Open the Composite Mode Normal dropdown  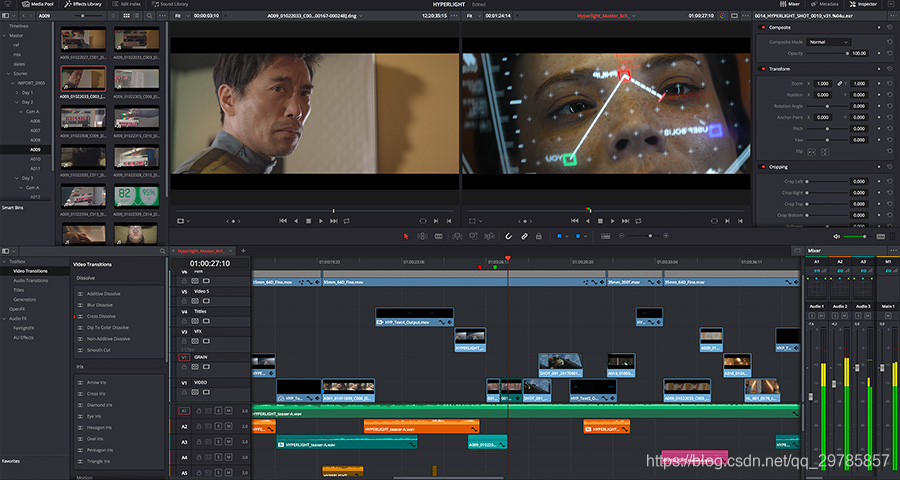[x=828, y=42]
